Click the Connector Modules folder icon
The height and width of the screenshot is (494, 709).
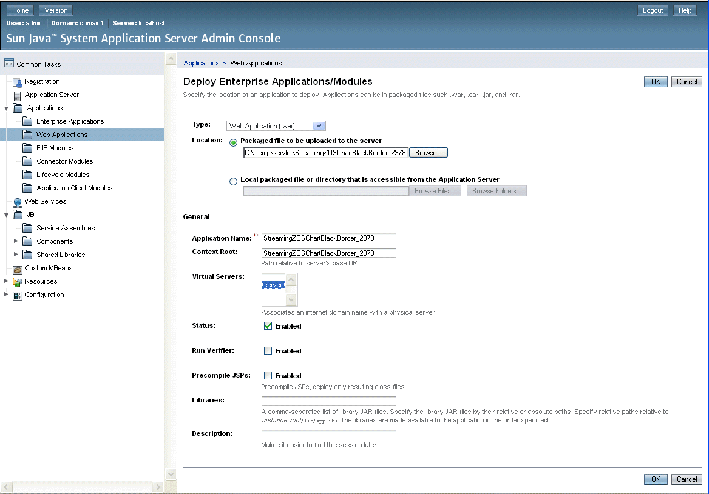(27, 161)
